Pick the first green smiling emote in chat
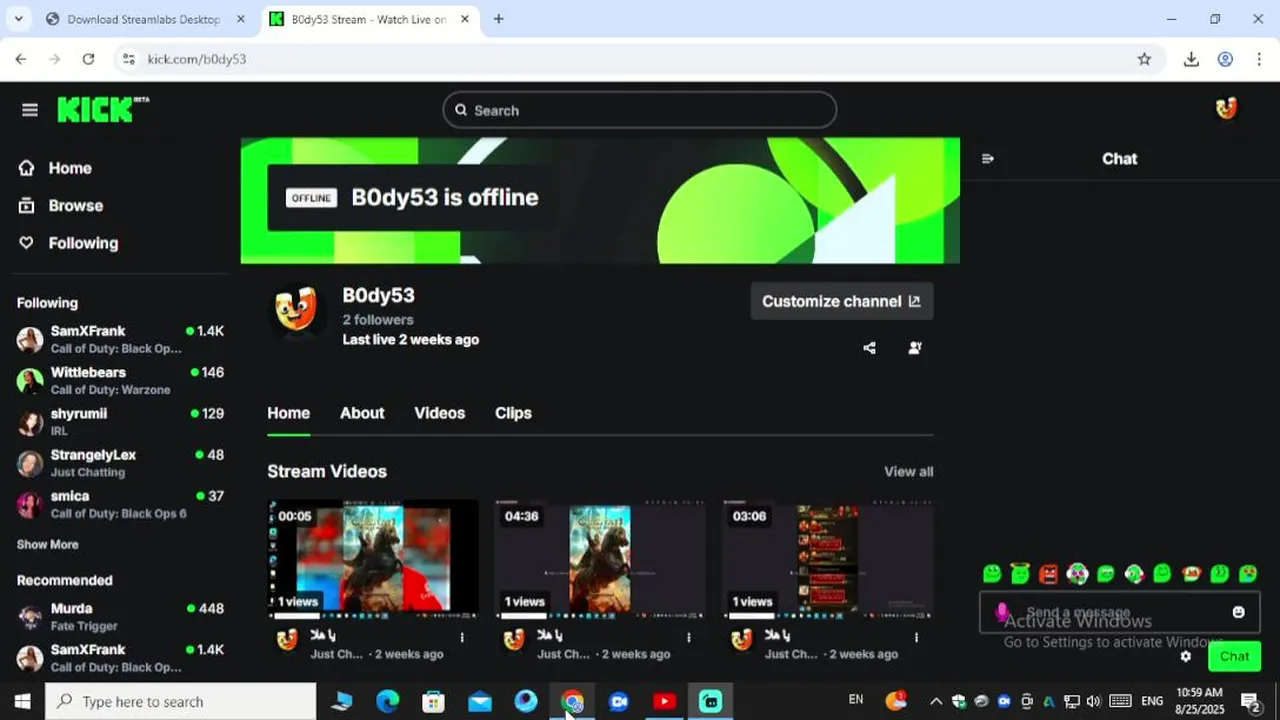This screenshot has width=1280, height=720. click(992, 574)
